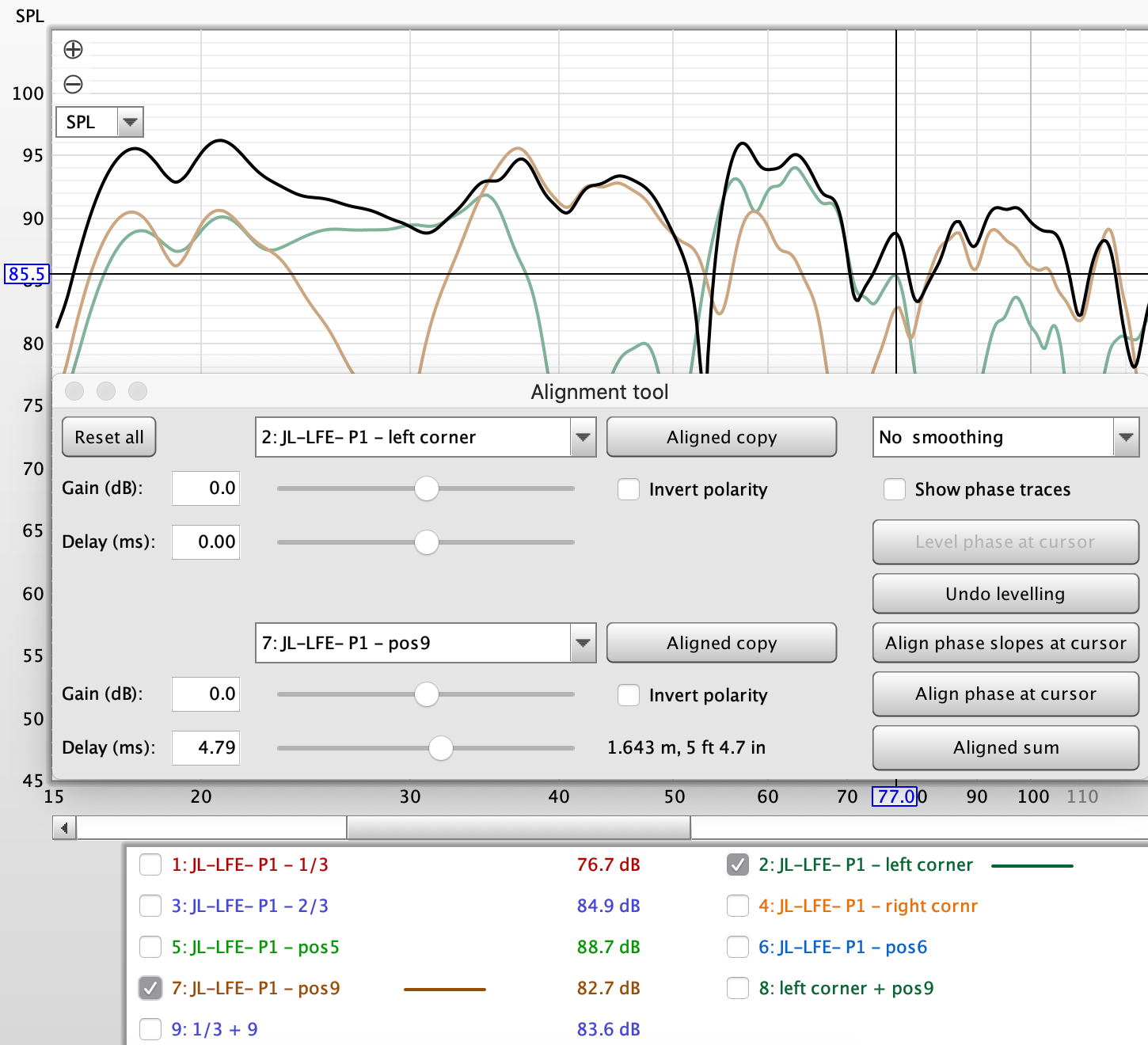
Task: Zoom in with the plus magnifier icon
Action: click(x=73, y=50)
